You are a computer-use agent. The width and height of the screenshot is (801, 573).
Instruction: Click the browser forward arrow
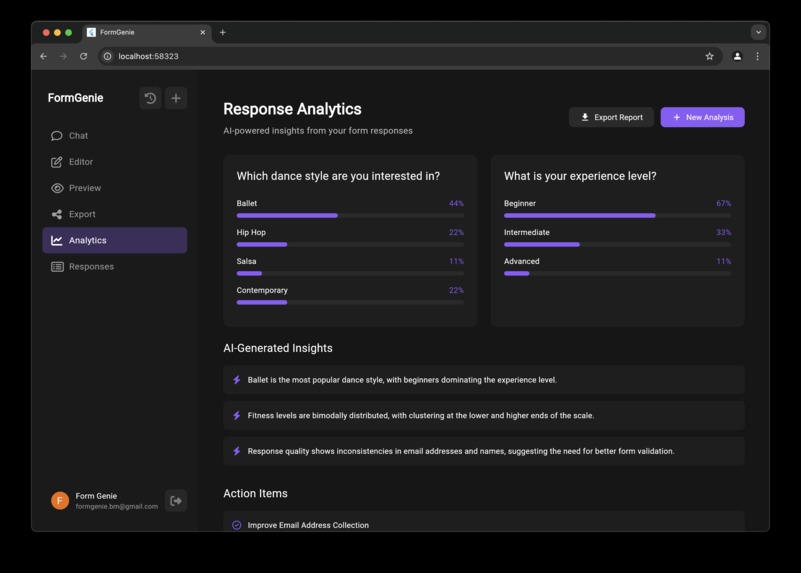(63, 56)
